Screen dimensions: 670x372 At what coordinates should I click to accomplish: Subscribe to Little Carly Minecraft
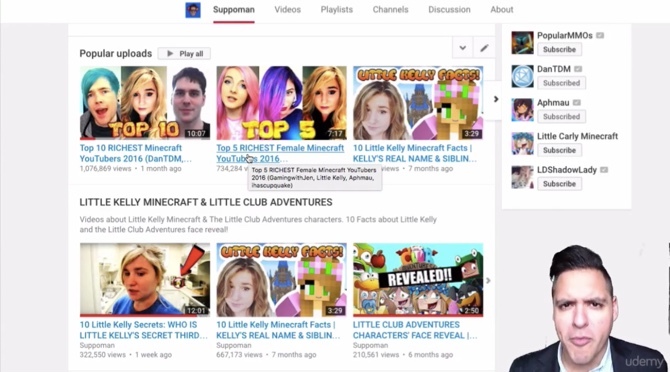(559, 150)
